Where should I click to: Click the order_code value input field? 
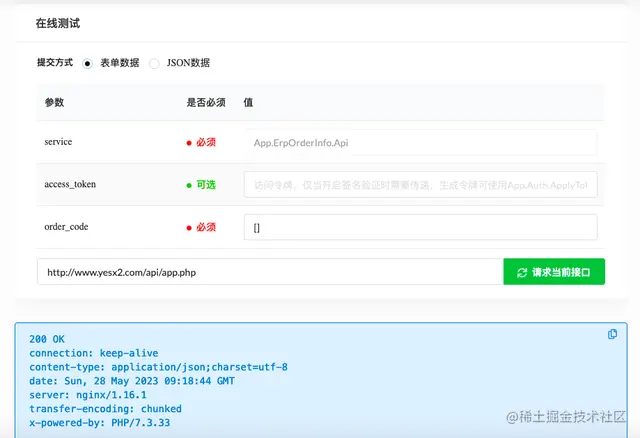[420, 227]
